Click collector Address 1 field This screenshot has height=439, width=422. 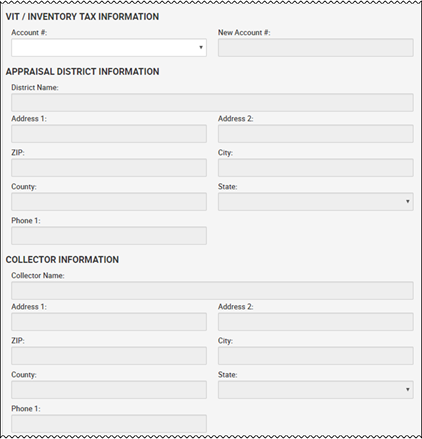pos(109,322)
